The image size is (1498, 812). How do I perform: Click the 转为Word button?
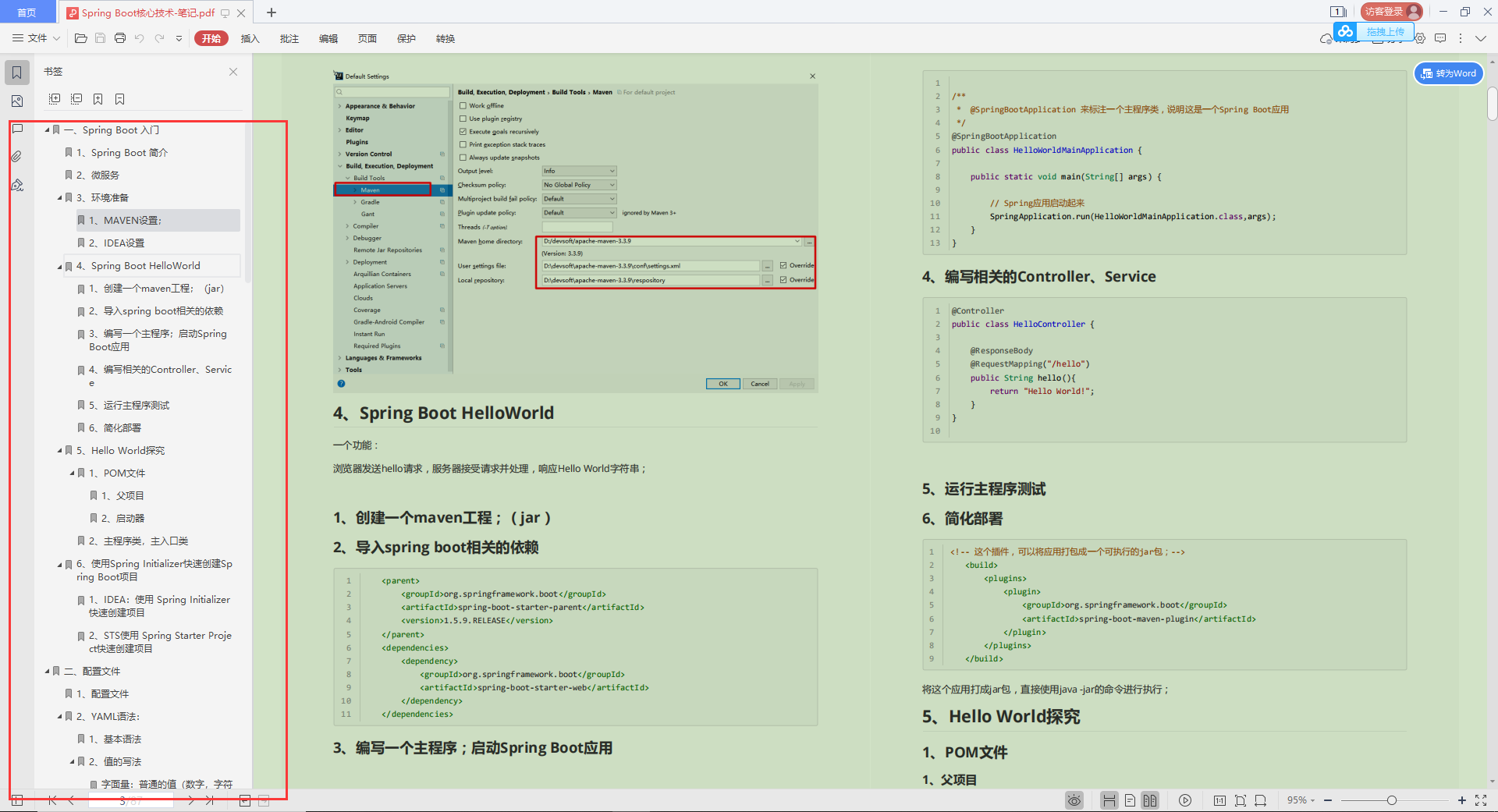tap(1449, 73)
